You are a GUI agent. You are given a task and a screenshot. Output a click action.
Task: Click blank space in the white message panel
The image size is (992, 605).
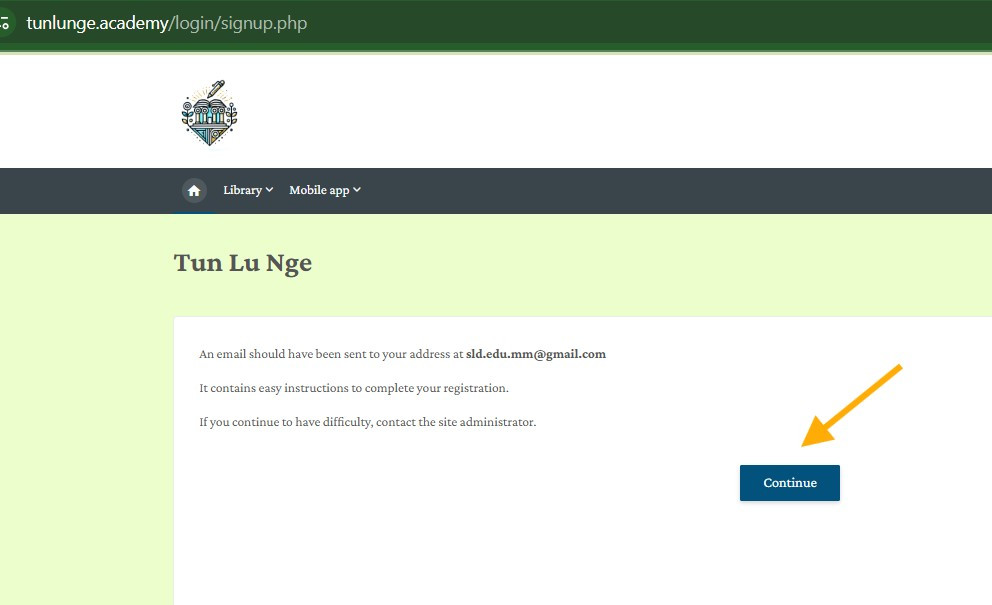pyautogui.click(x=500, y=540)
